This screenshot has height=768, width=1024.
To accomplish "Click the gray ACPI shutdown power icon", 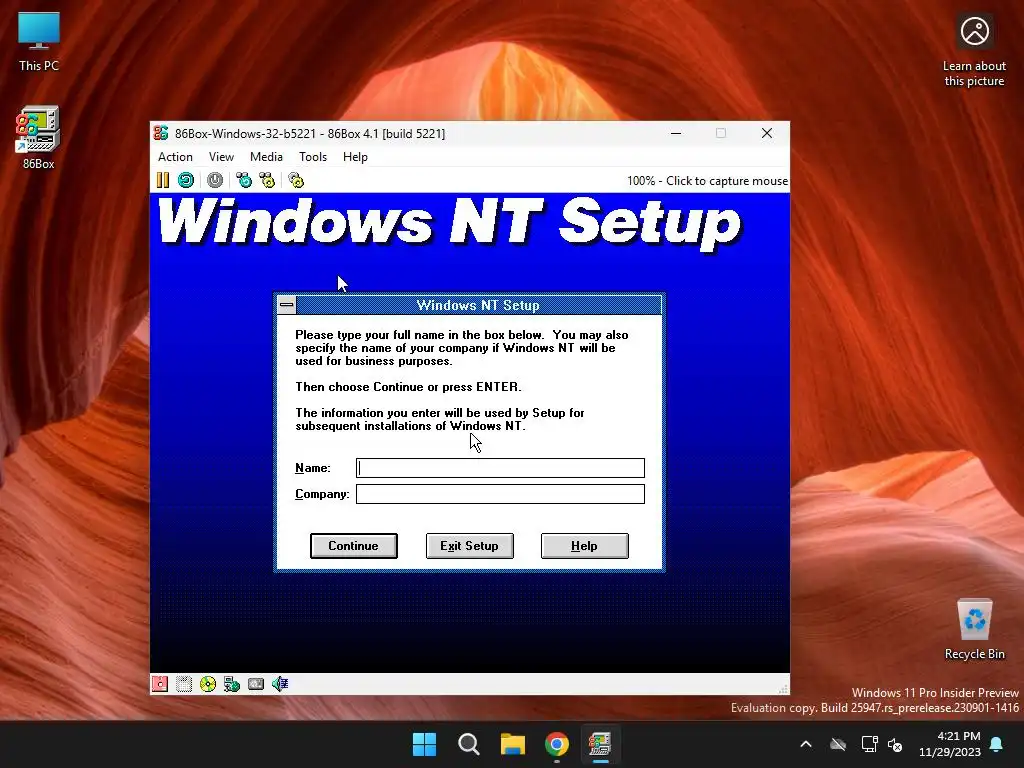I will 215,180.
